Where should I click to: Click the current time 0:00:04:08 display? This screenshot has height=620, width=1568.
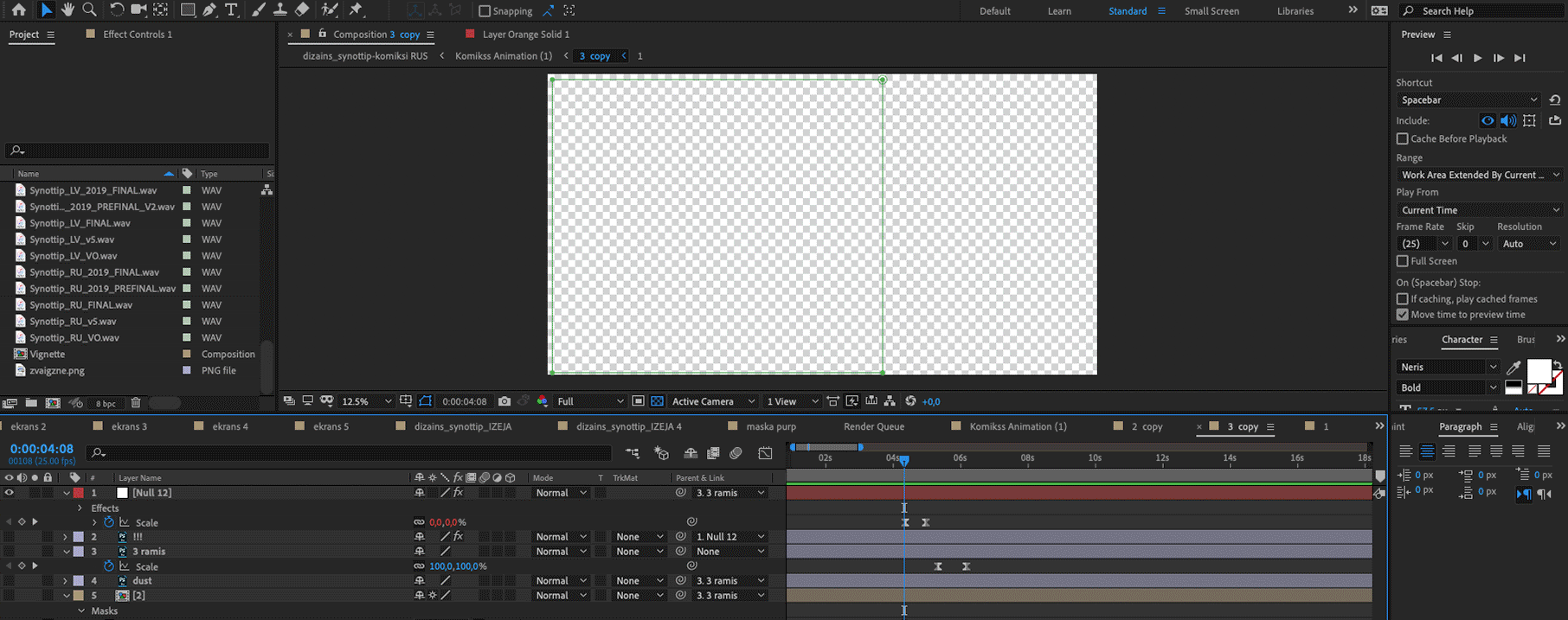point(42,449)
